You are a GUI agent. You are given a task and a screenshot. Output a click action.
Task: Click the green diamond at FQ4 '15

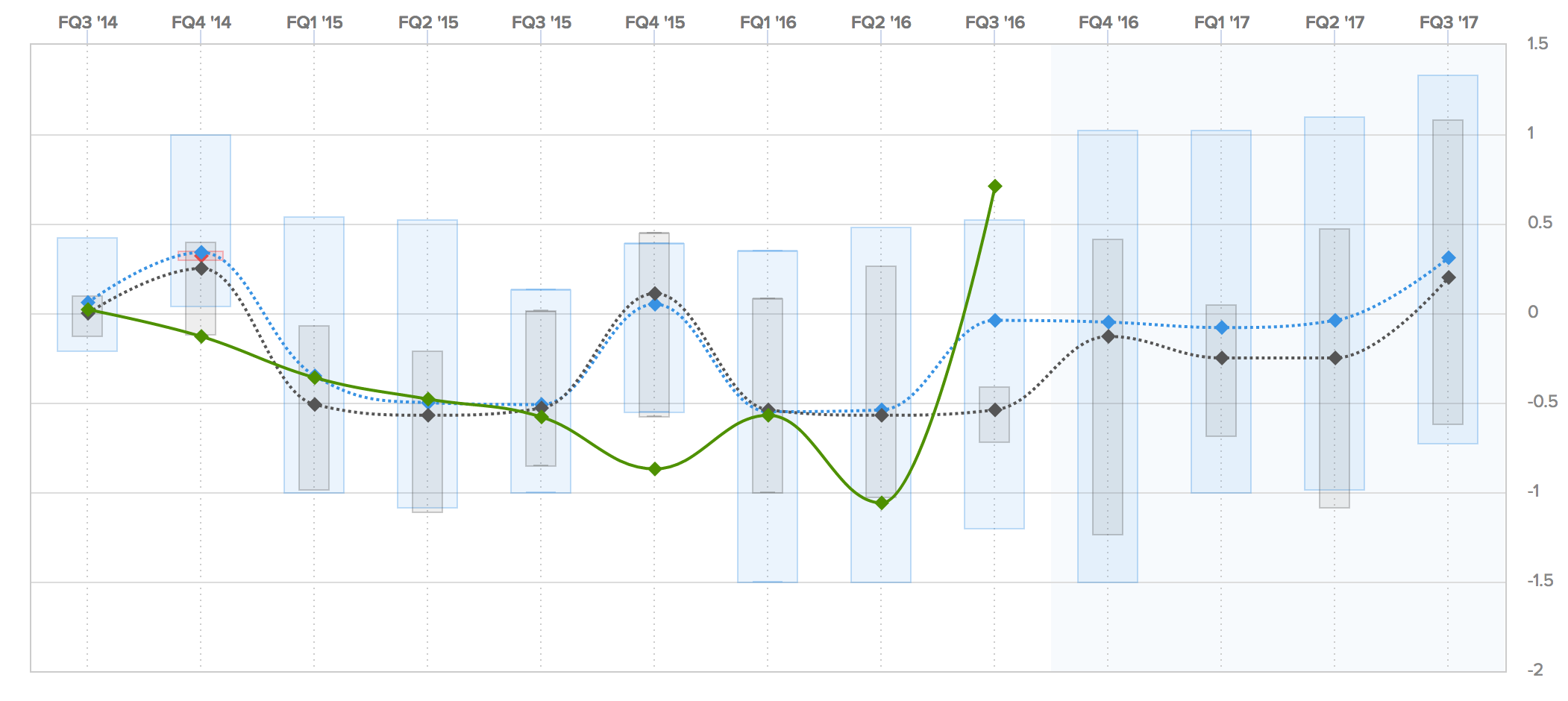[x=655, y=469]
